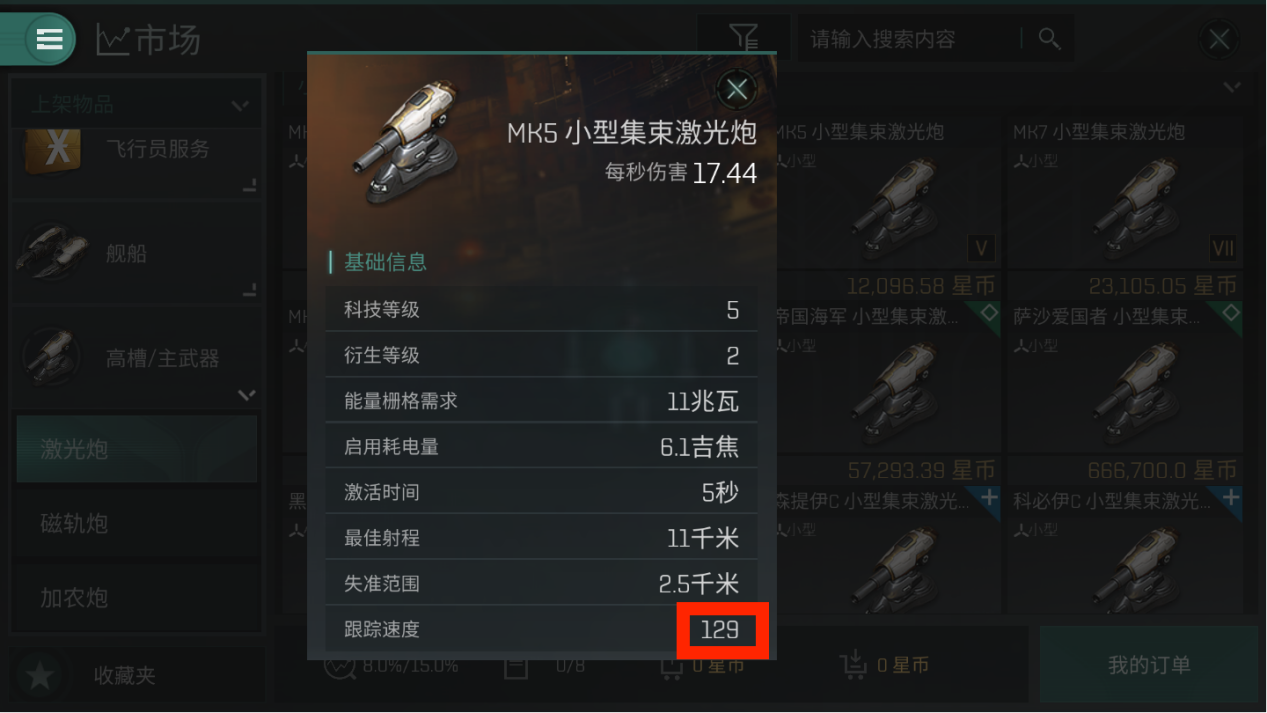Open MK7 小型集束激光炮 item card
The width and height of the screenshot is (1267, 713).
[1125, 206]
